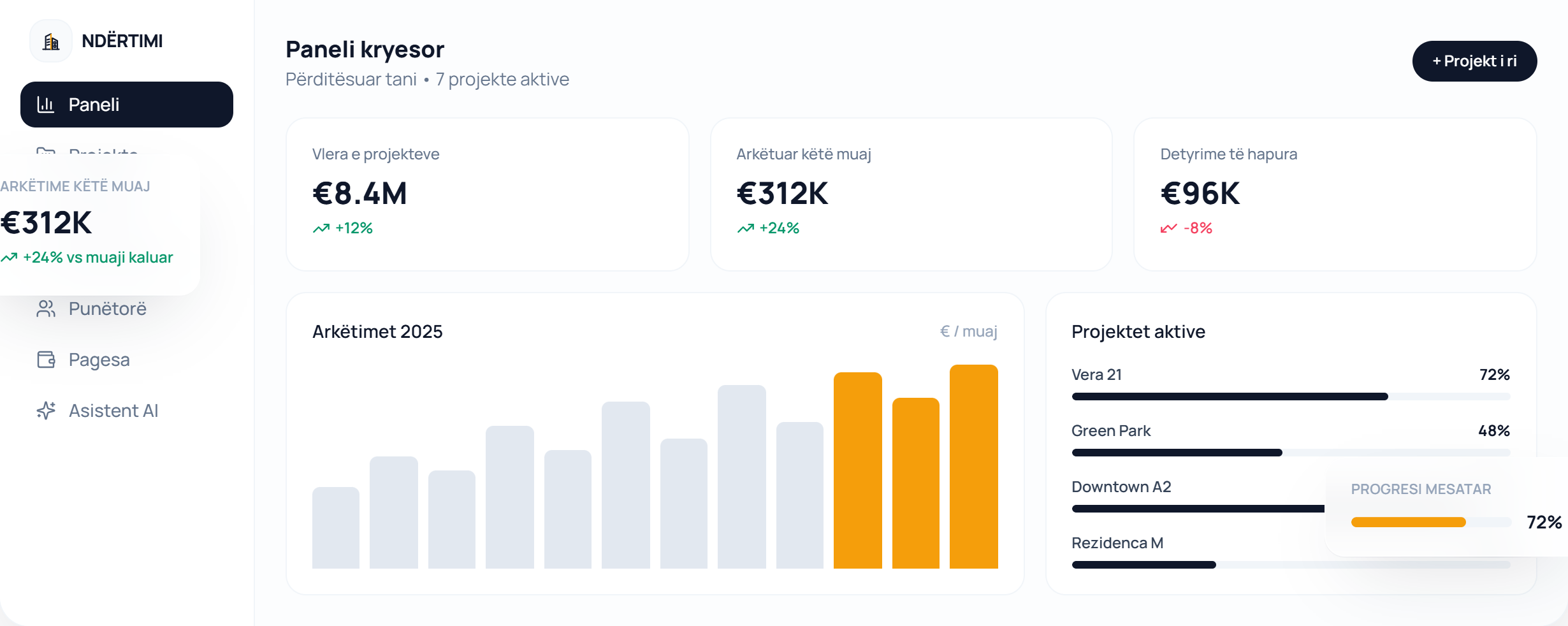Click the NDËRTIMI building logo icon
Screen dimensions: 1568x626
point(51,41)
